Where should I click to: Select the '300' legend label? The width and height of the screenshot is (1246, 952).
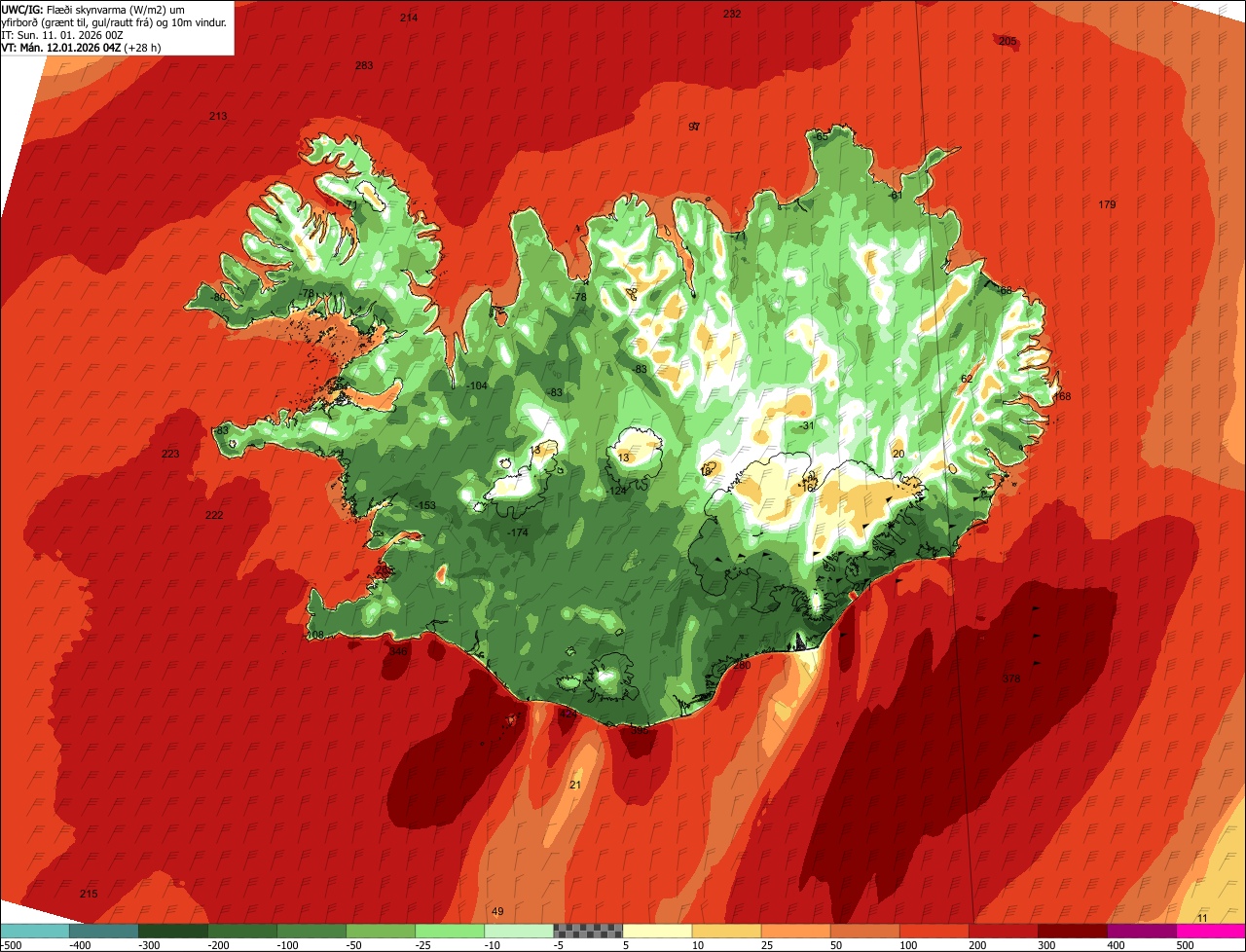(x=1047, y=944)
